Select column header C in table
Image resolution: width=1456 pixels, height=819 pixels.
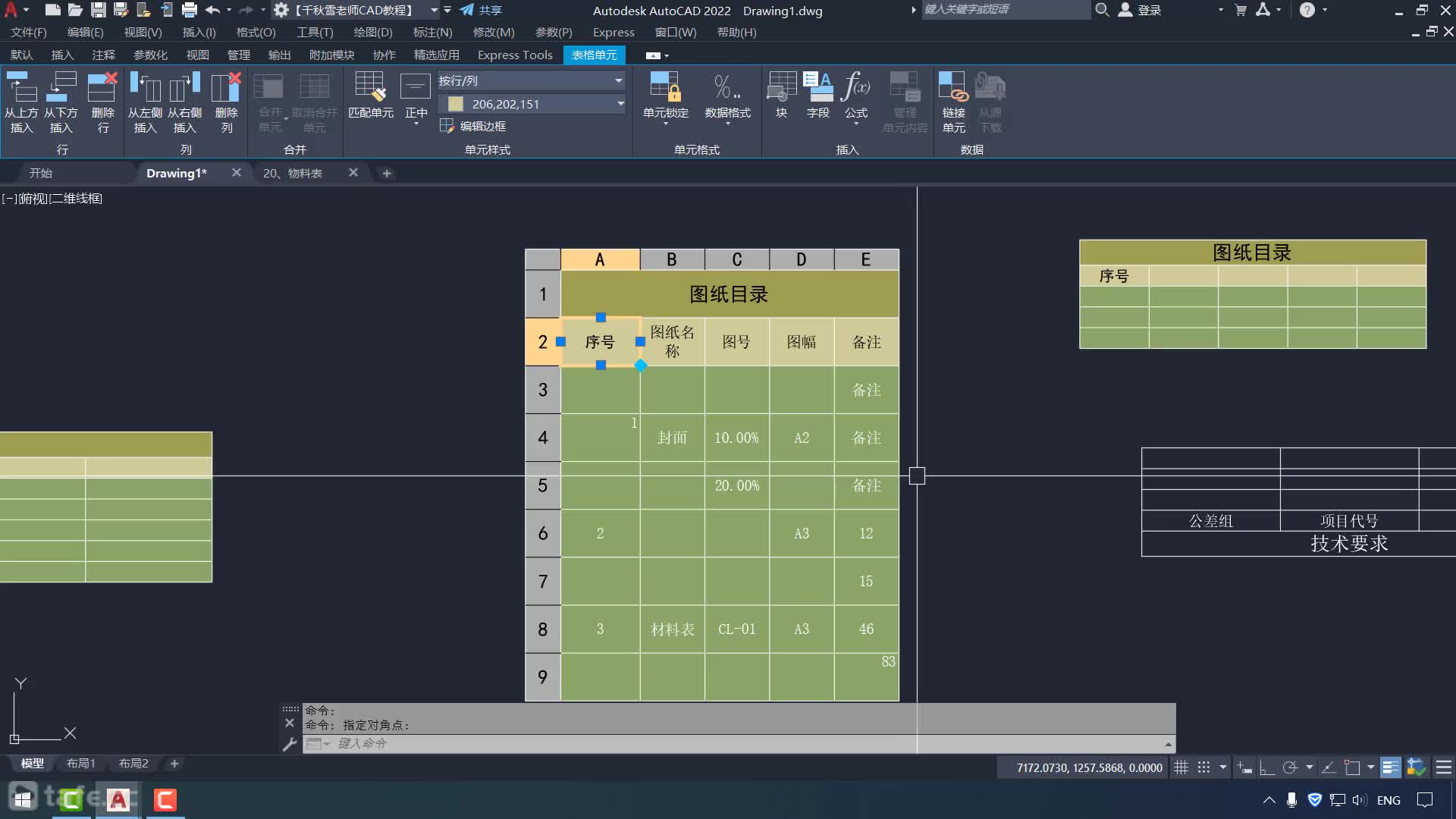click(x=737, y=259)
